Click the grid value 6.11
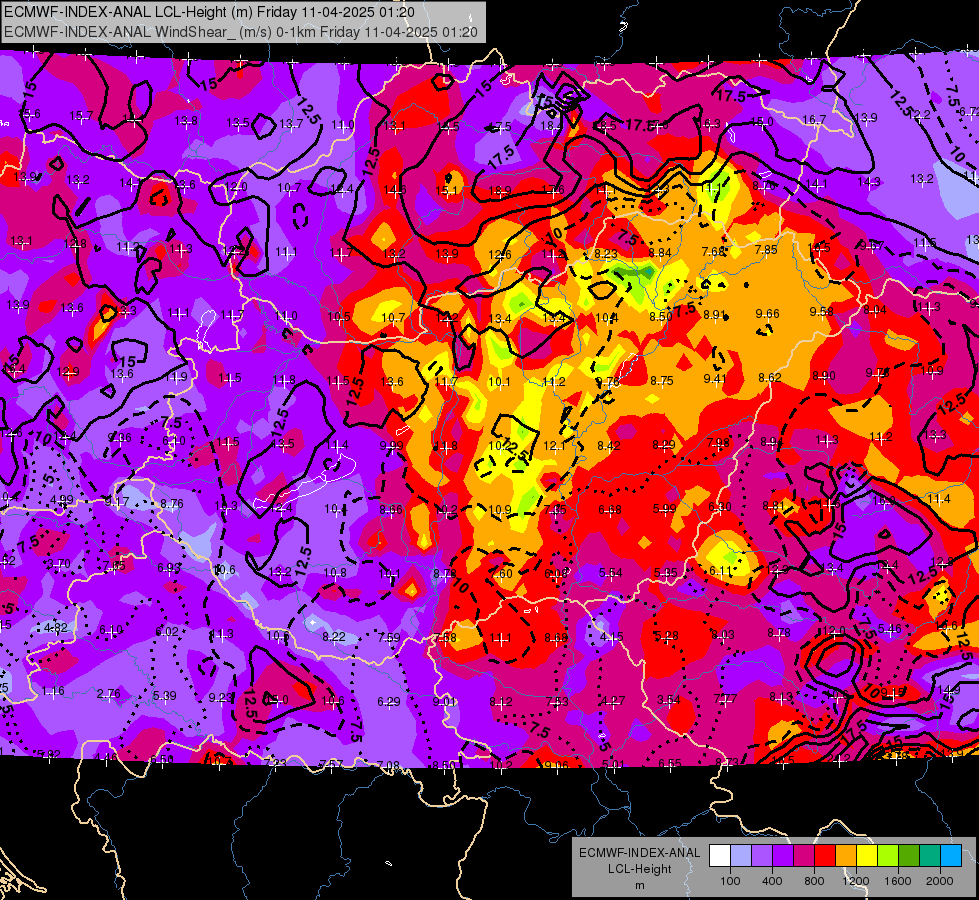The width and height of the screenshot is (979, 900). coord(721,571)
